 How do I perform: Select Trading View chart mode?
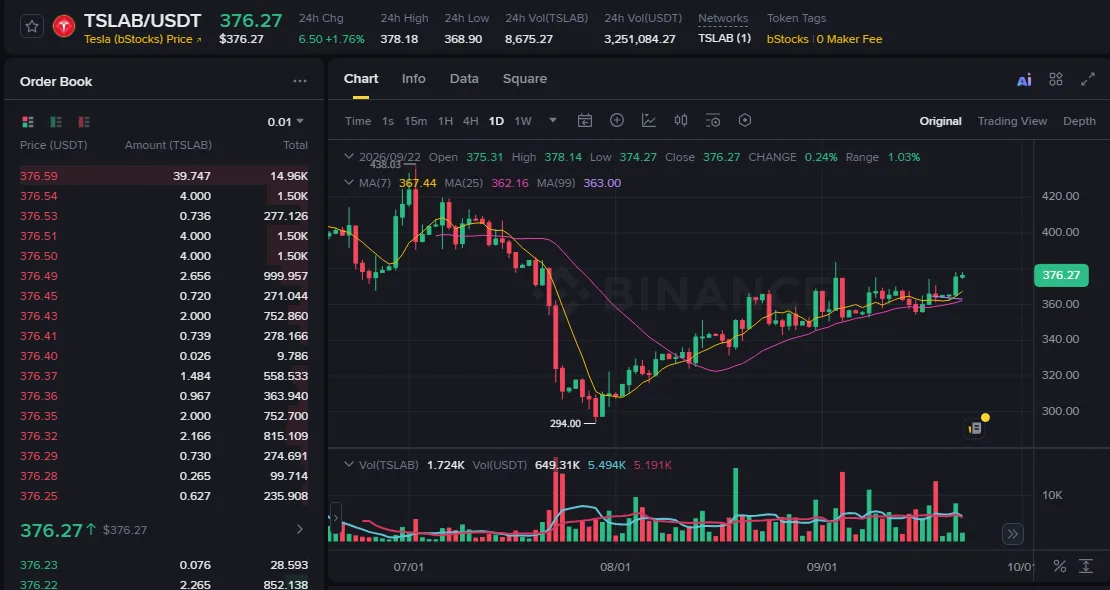1012,121
